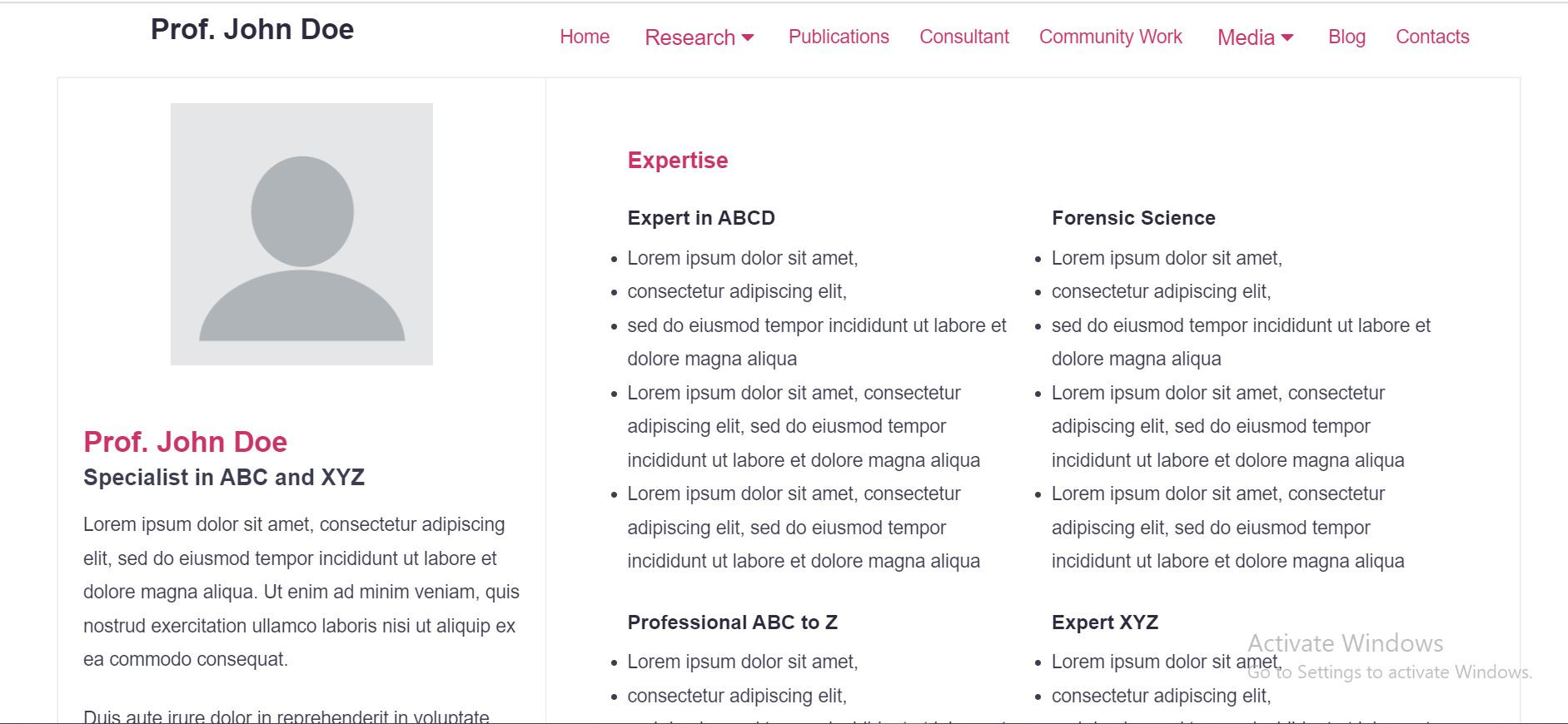
Task: Click the Forensic Science heading
Action: click(1133, 218)
